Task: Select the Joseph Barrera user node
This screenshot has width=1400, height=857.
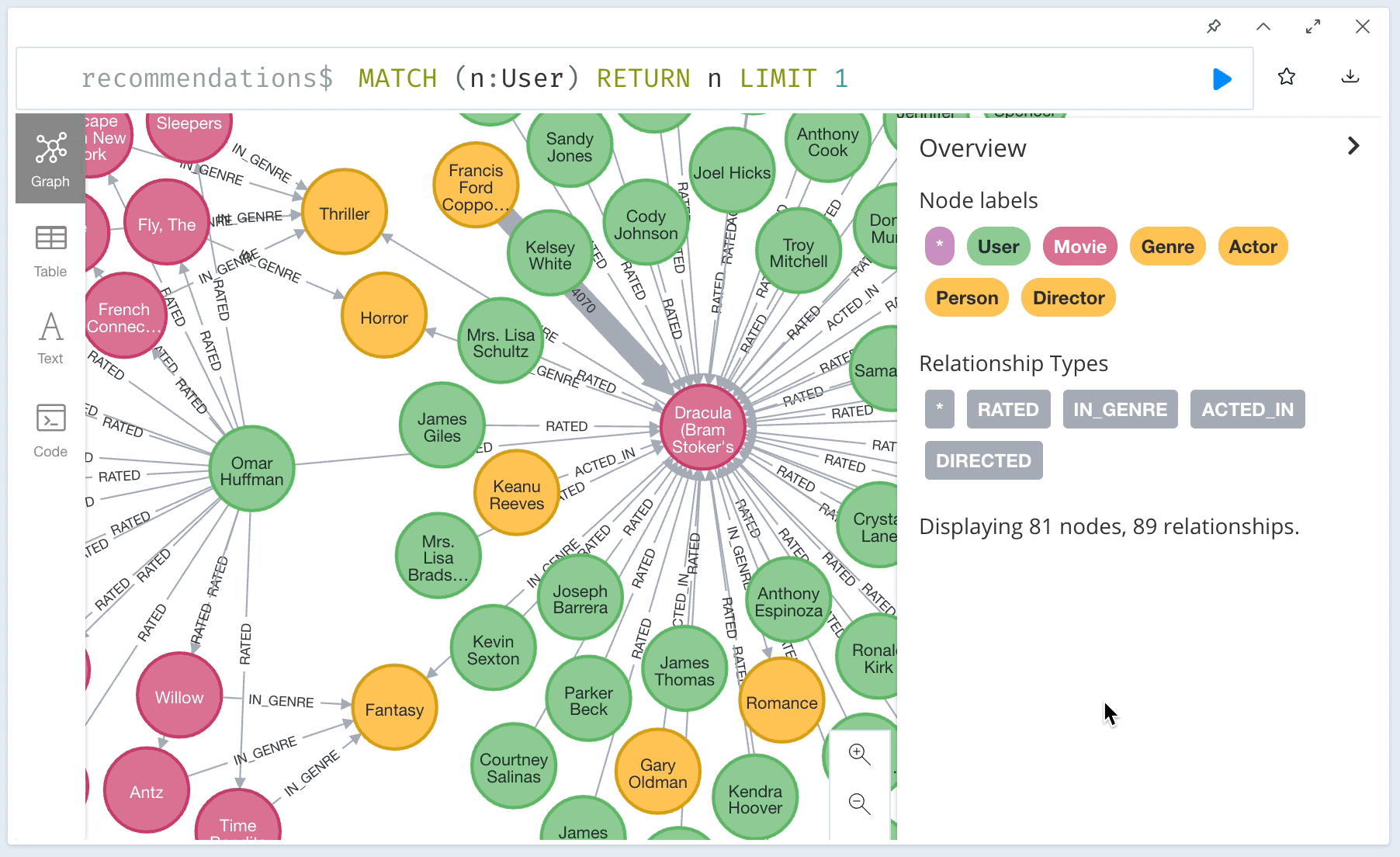Action: pyautogui.click(x=580, y=598)
